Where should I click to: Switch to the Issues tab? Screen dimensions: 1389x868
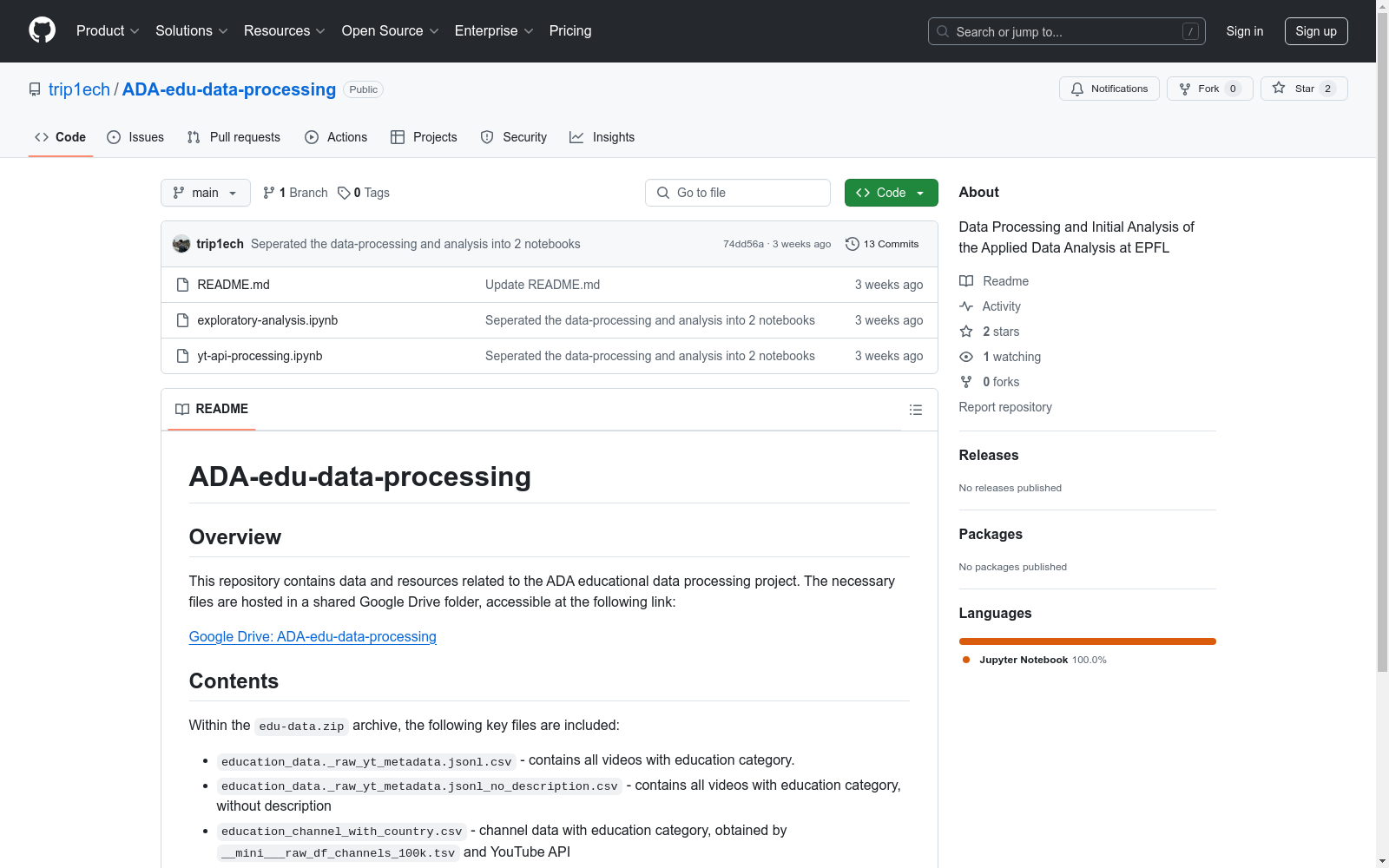[135, 137]
